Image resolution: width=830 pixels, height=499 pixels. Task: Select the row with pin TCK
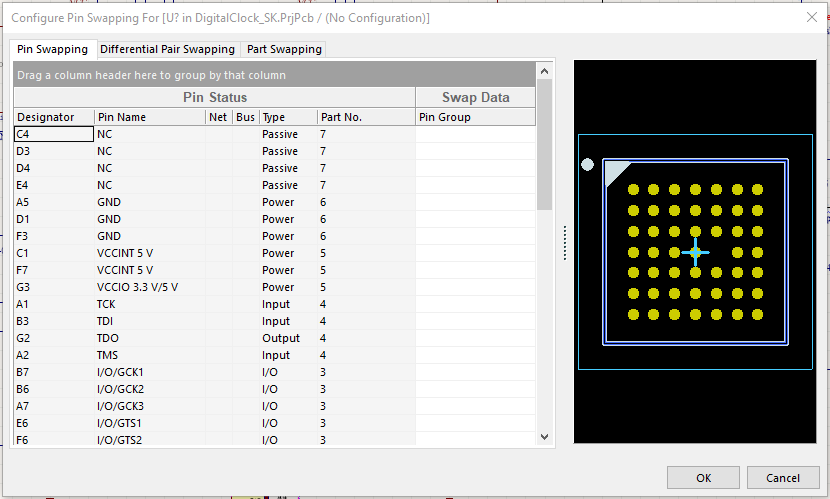tap(149, 304)
